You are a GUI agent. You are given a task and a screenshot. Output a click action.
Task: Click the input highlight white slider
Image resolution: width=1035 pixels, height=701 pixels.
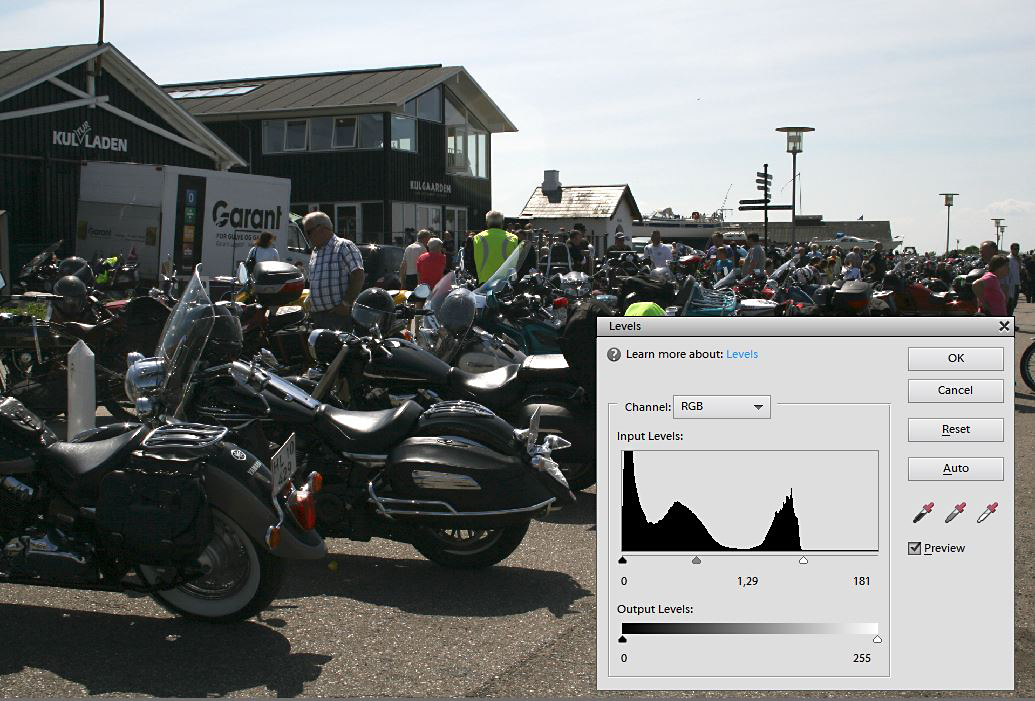803,561
